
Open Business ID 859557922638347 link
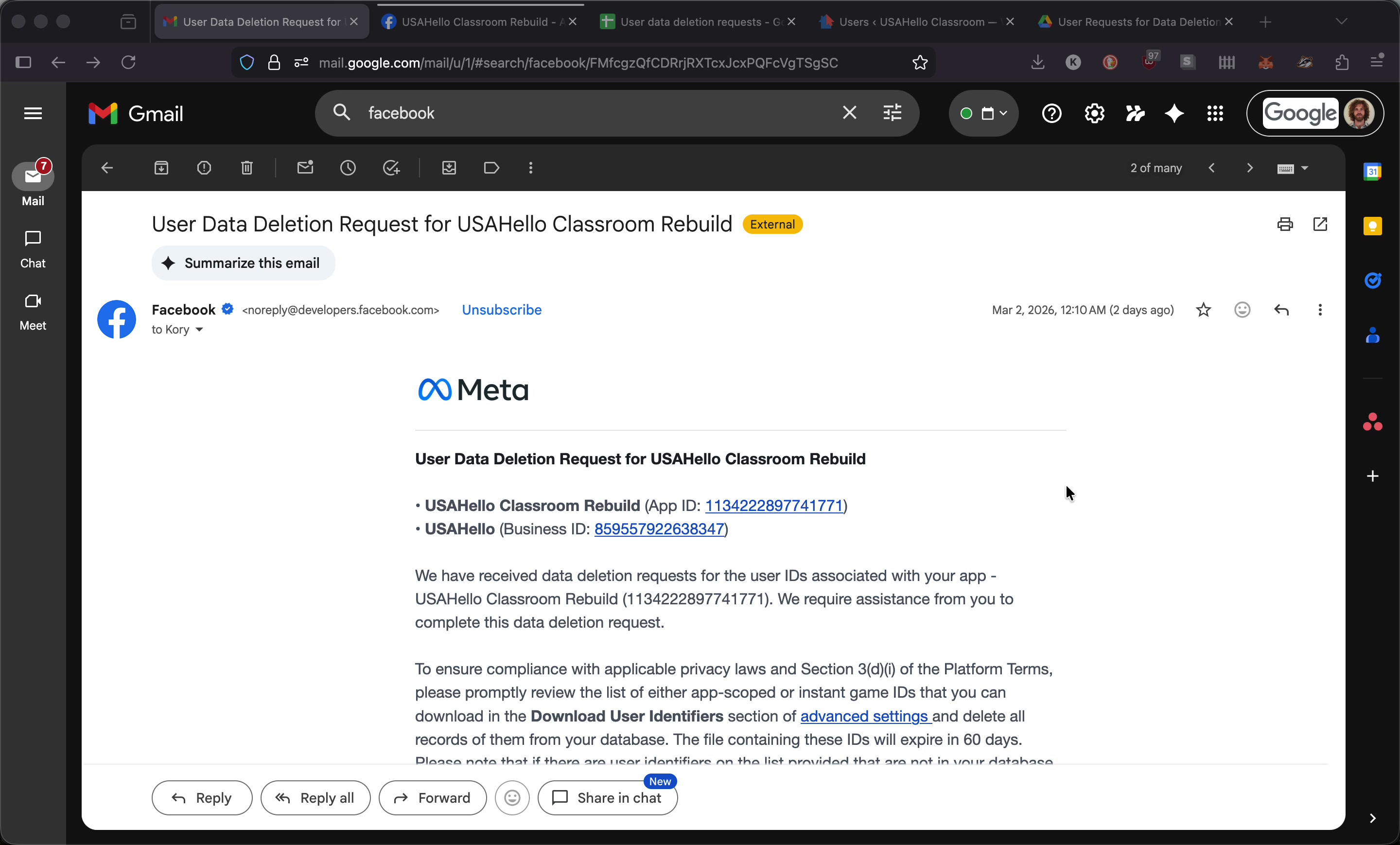[659, 529]
